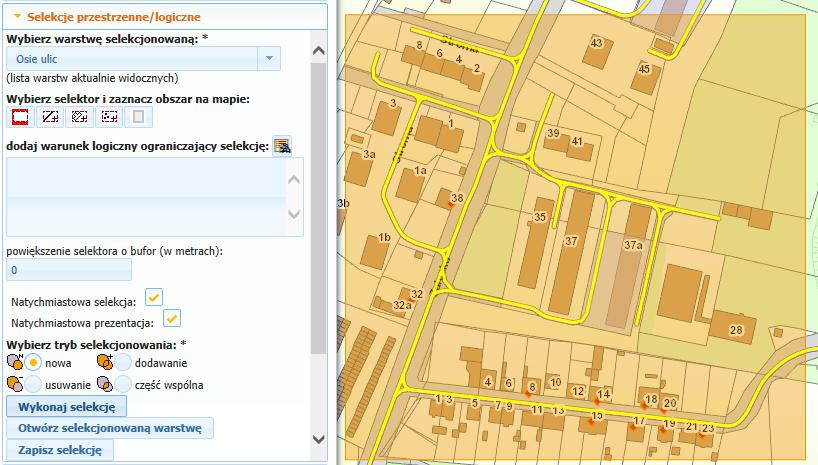
Task: Click building labeled 37 on the map
Action: tap(571, 251)
